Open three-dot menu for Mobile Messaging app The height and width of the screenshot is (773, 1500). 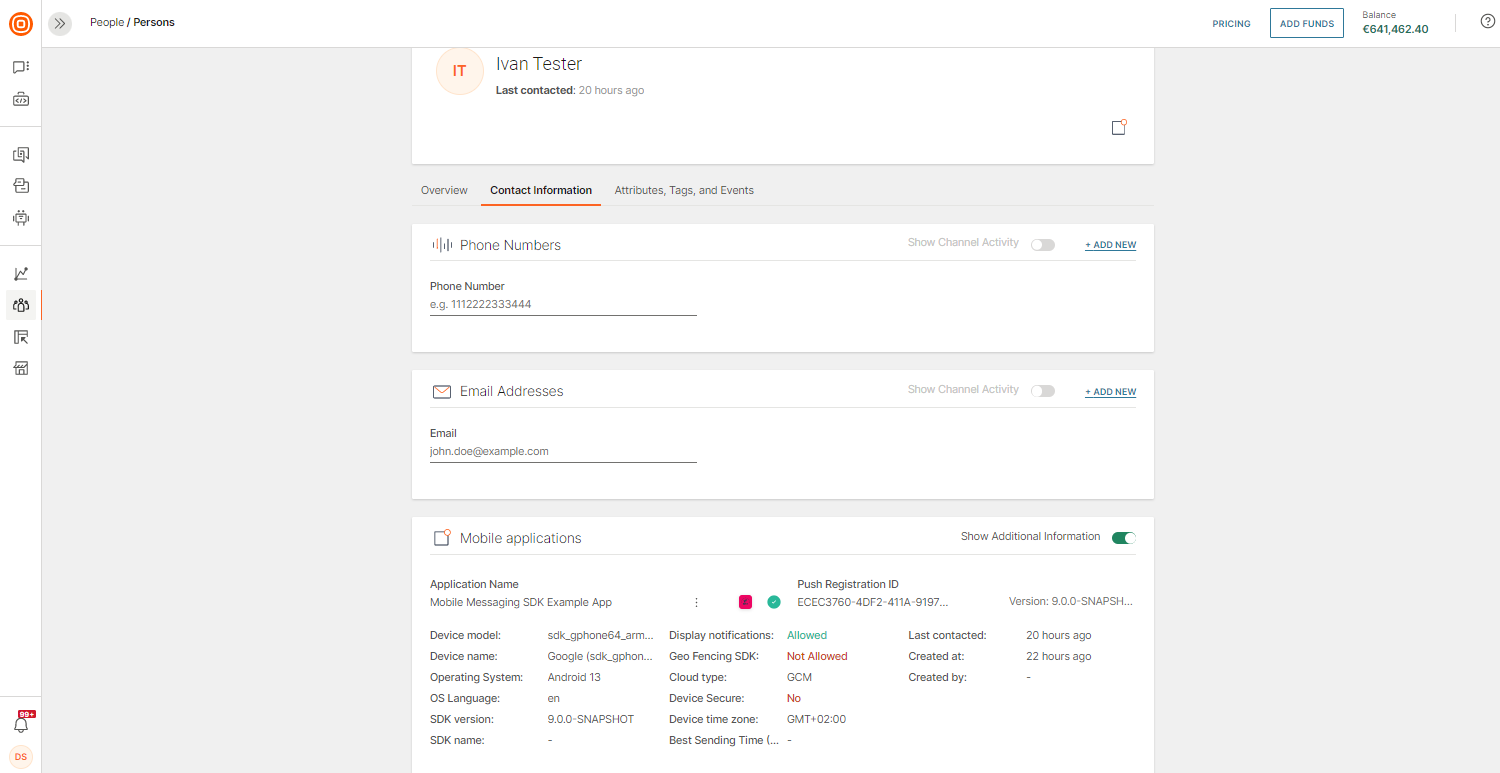(696, 602)
